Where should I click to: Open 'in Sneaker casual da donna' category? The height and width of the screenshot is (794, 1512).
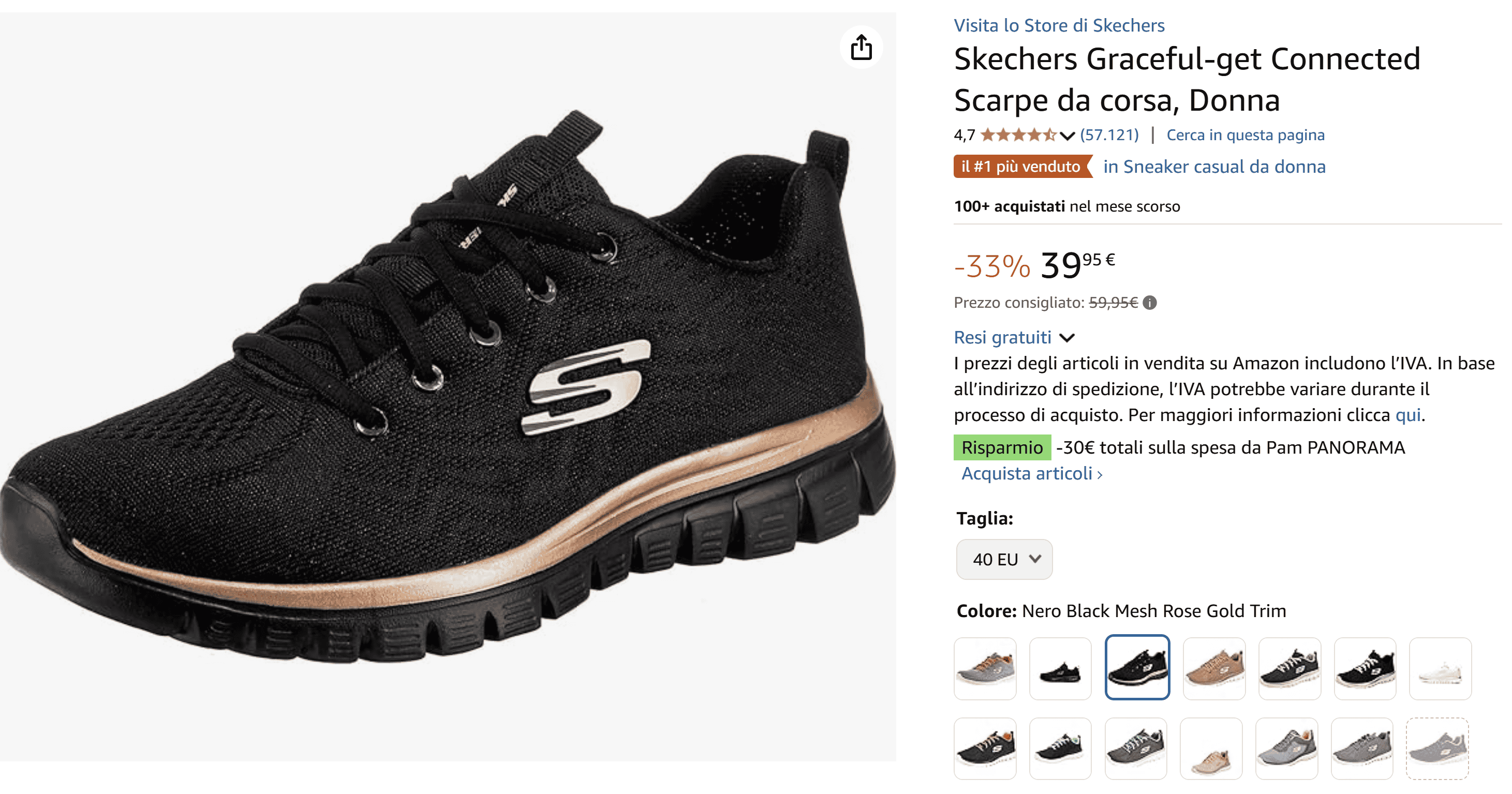click(x=1214, y=167)
